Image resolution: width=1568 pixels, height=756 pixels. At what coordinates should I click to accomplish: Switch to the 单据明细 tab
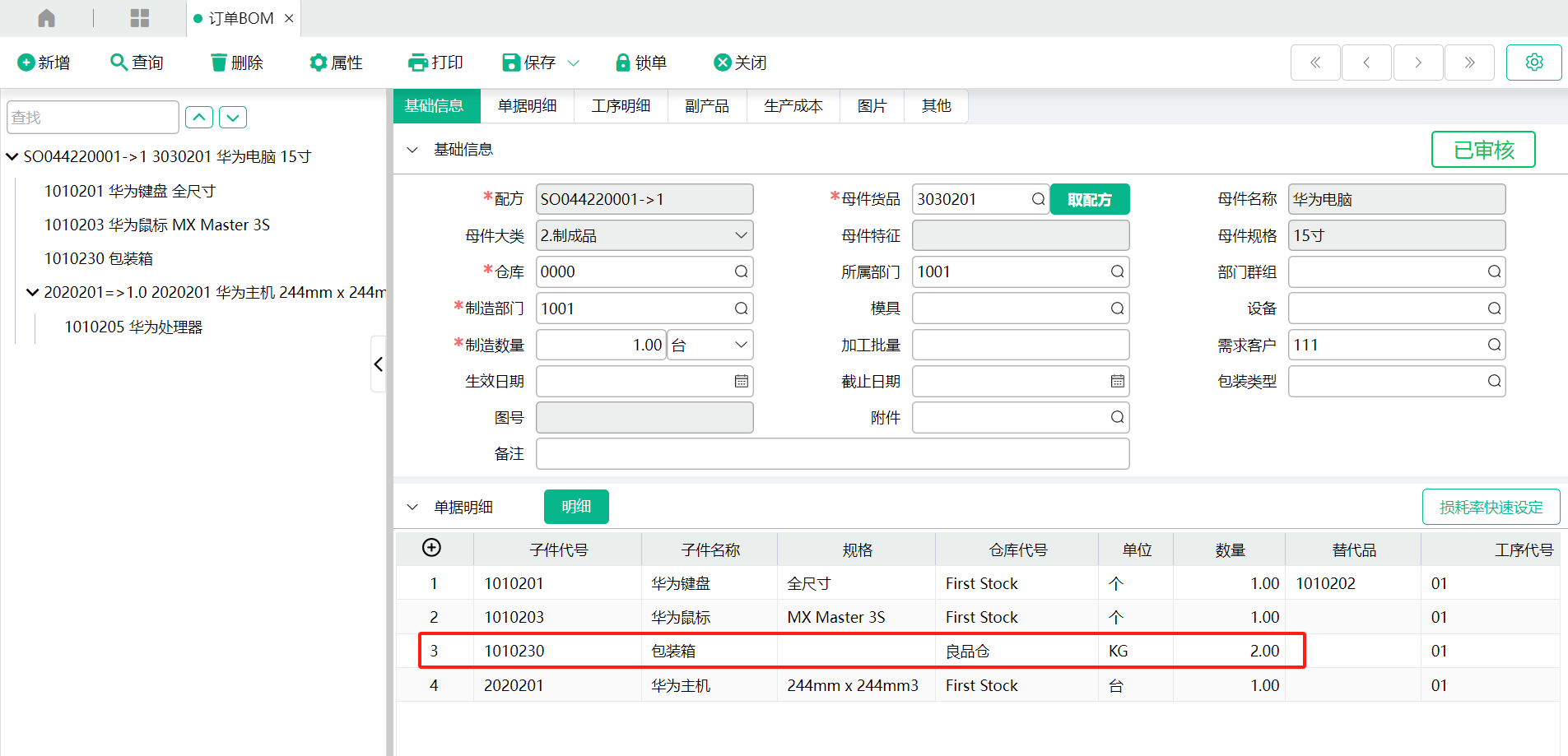(527, 105)
